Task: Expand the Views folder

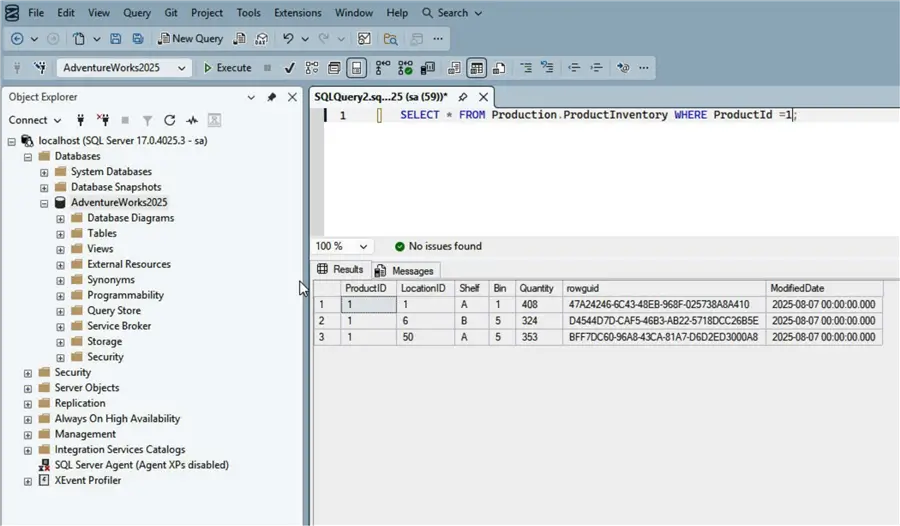Action: tap(60, 250)
